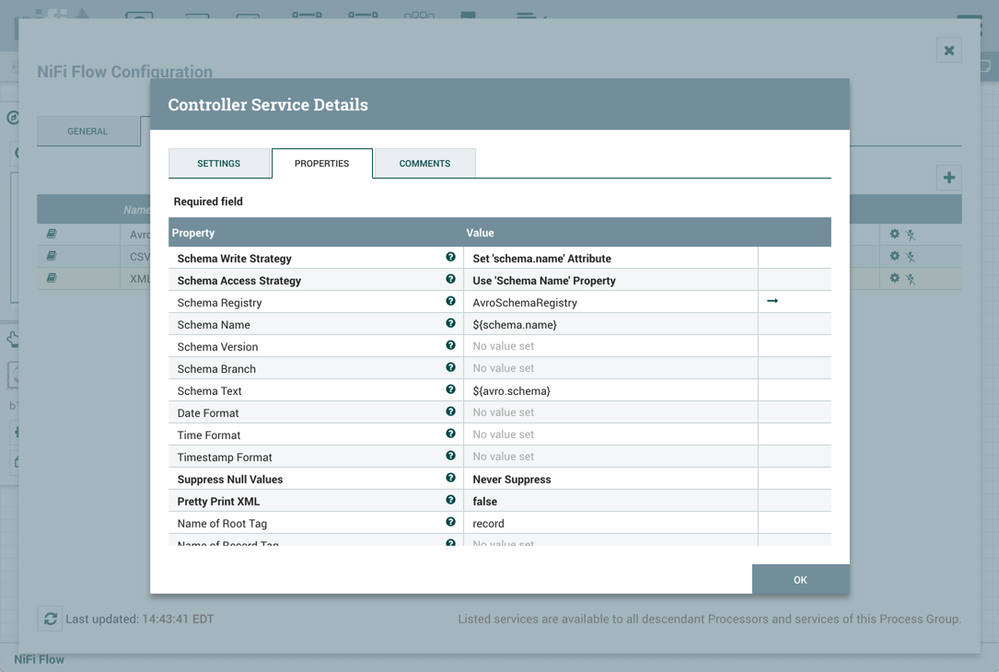This screenshot has height=672, width=999.
Task: View help for Suppress Null Values property
Action: 449,478
